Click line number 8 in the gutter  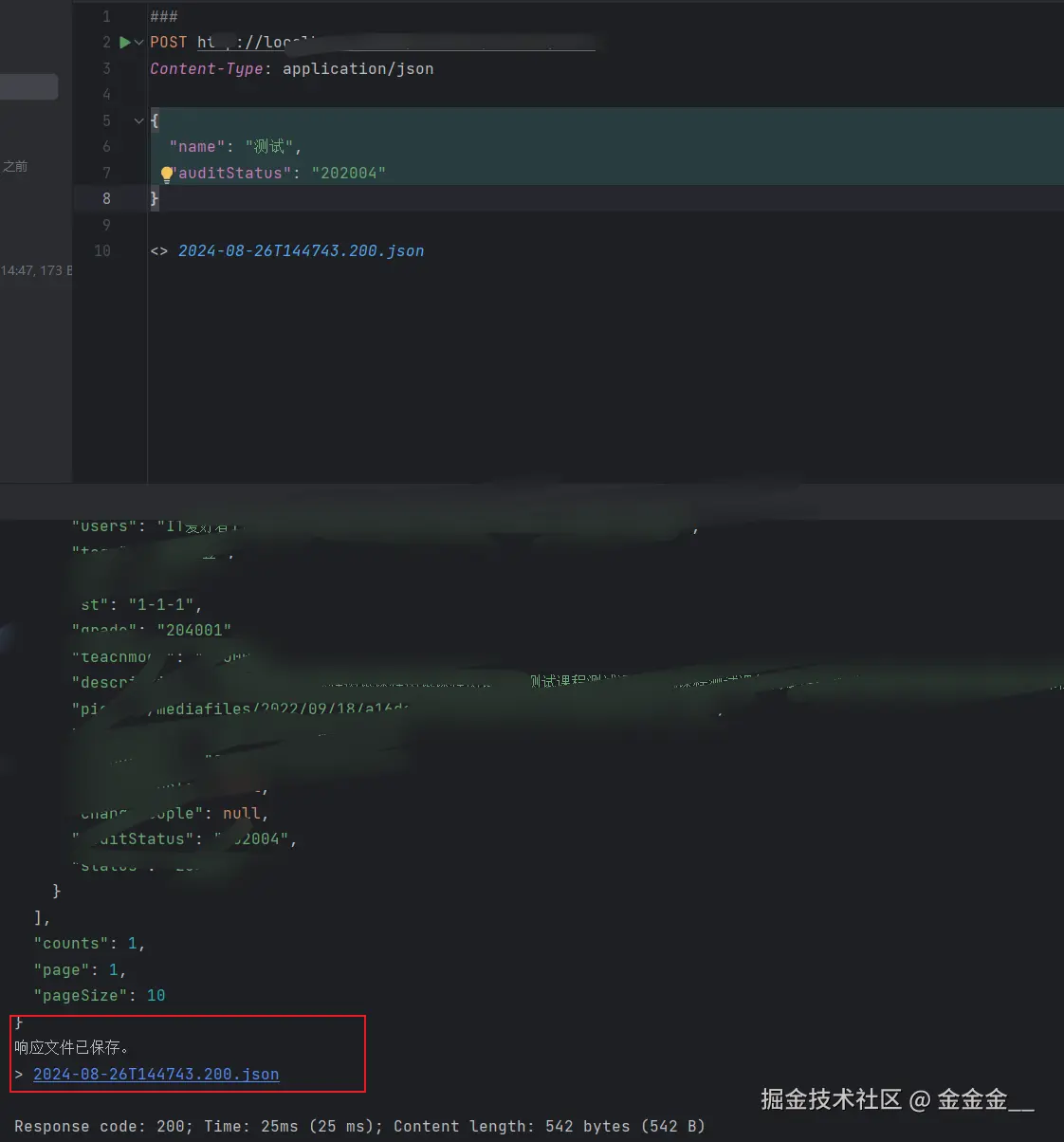coord(106,199)
